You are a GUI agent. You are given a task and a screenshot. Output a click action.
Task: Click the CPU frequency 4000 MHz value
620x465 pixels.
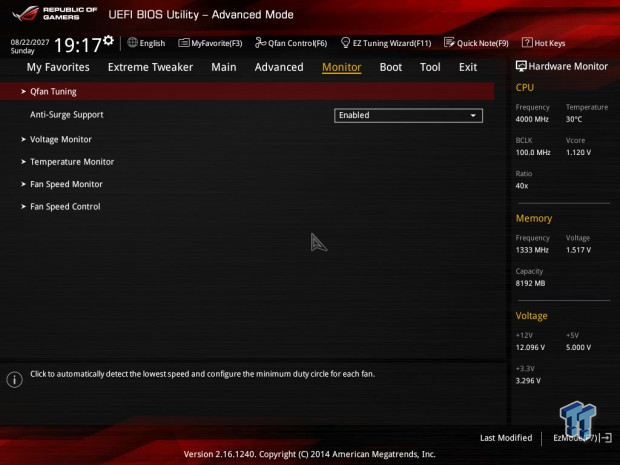532,119
